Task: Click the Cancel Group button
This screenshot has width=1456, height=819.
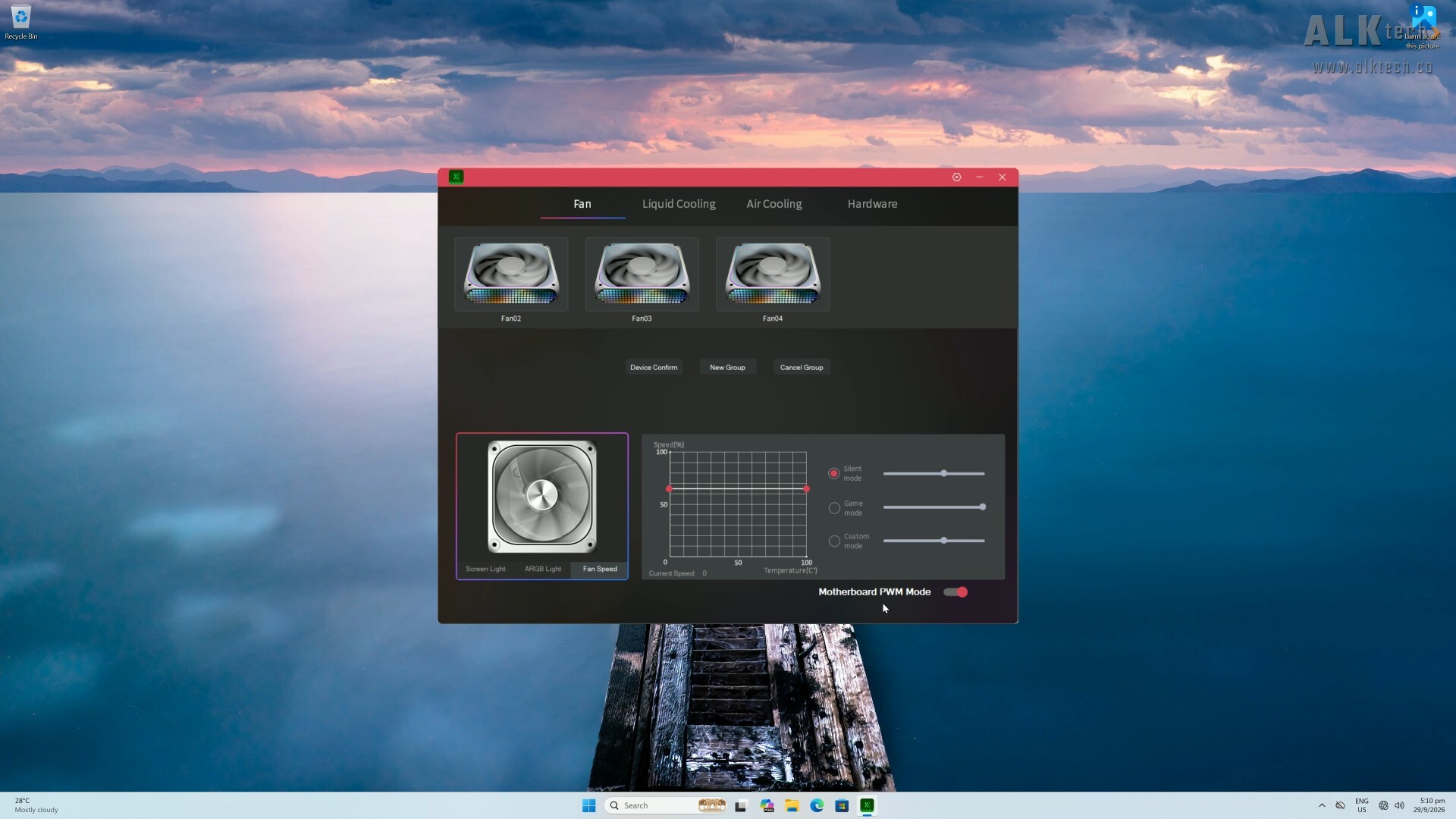Action: (x=802, y=367)
